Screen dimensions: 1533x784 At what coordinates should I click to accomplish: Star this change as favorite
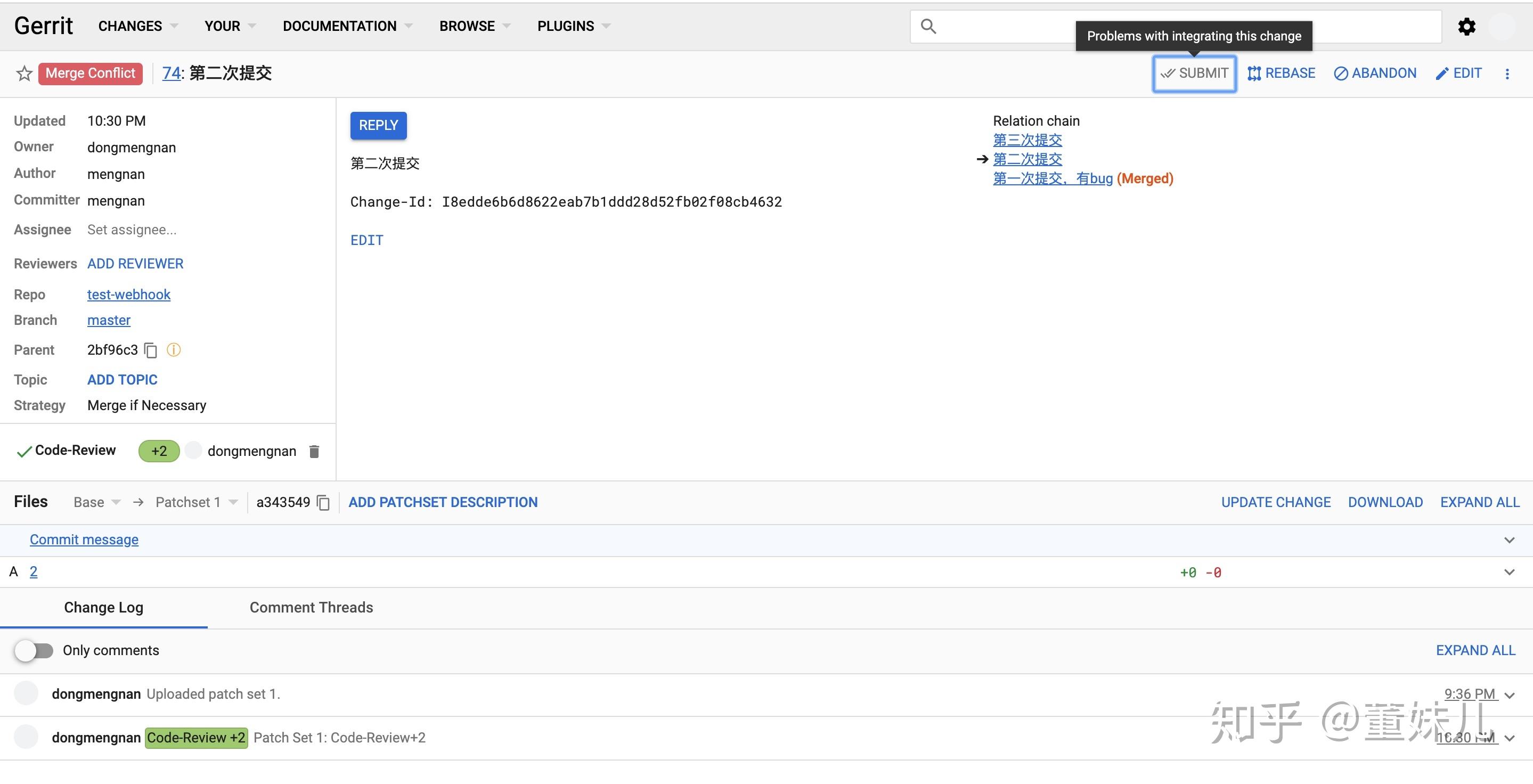[x=24, y=73]
